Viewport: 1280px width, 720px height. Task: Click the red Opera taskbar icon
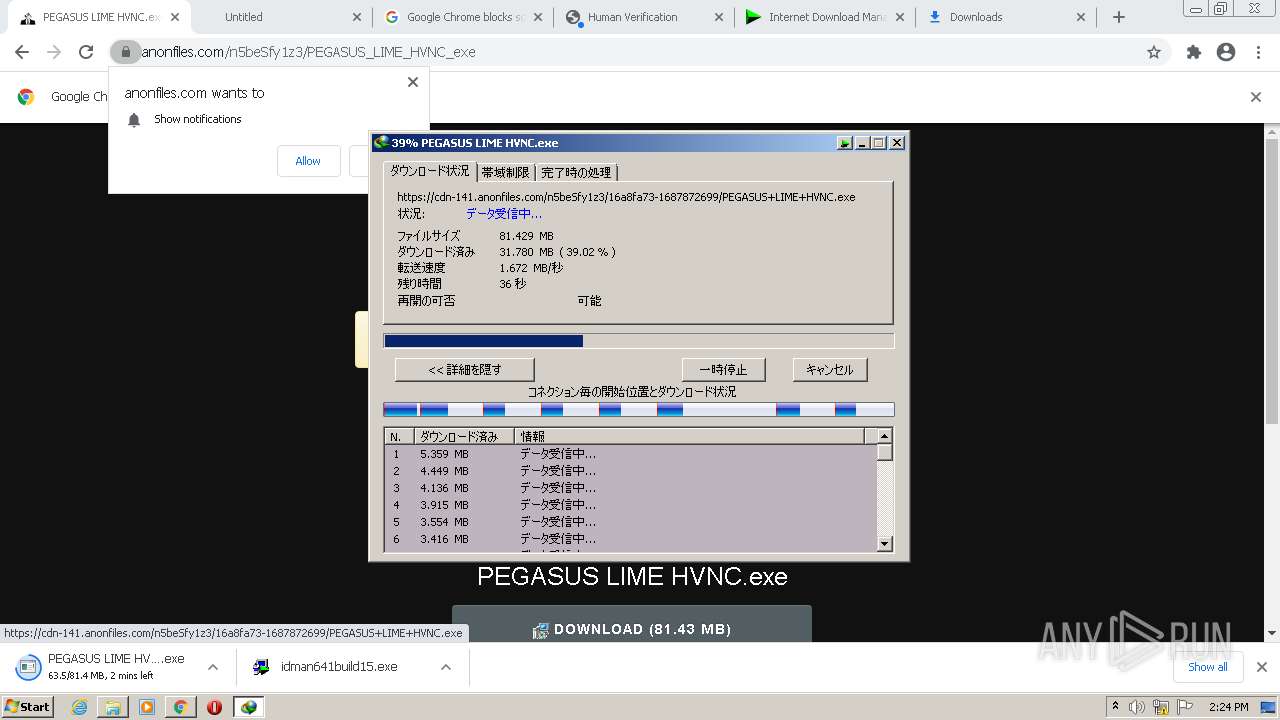pyautogui.click(x=214, y=707)
